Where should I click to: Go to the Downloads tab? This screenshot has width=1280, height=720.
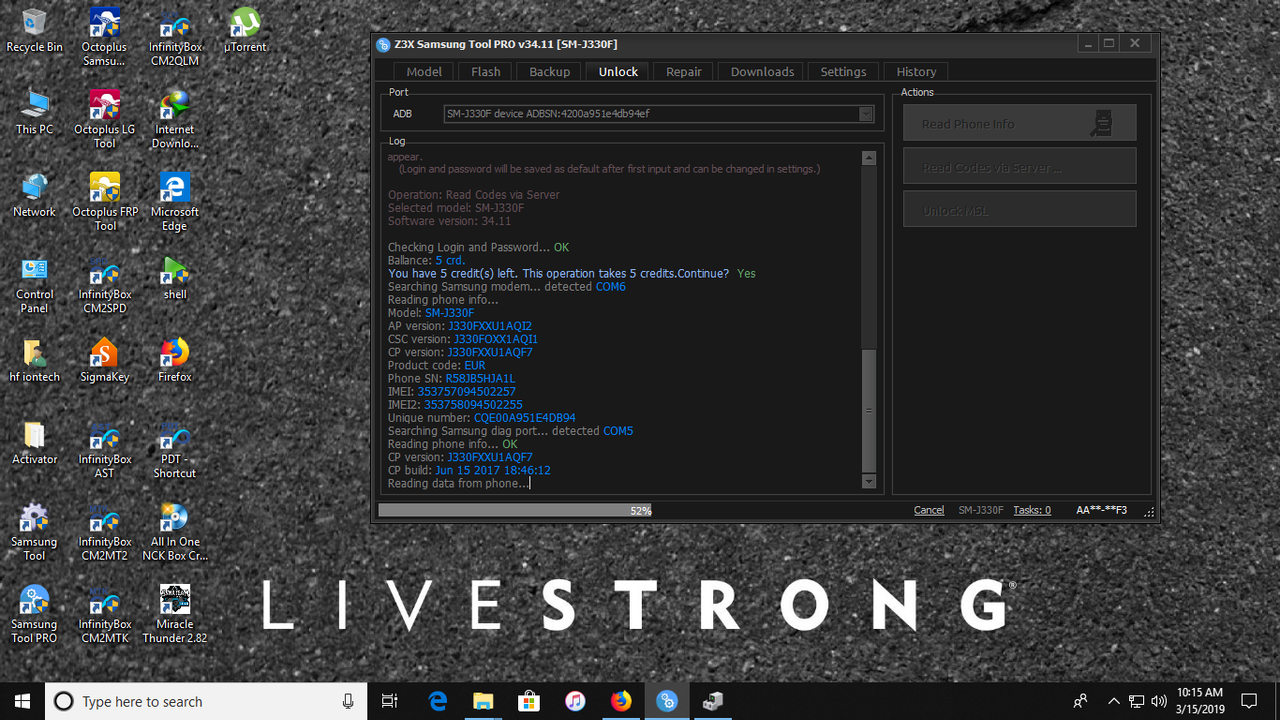tap(762, 72)
